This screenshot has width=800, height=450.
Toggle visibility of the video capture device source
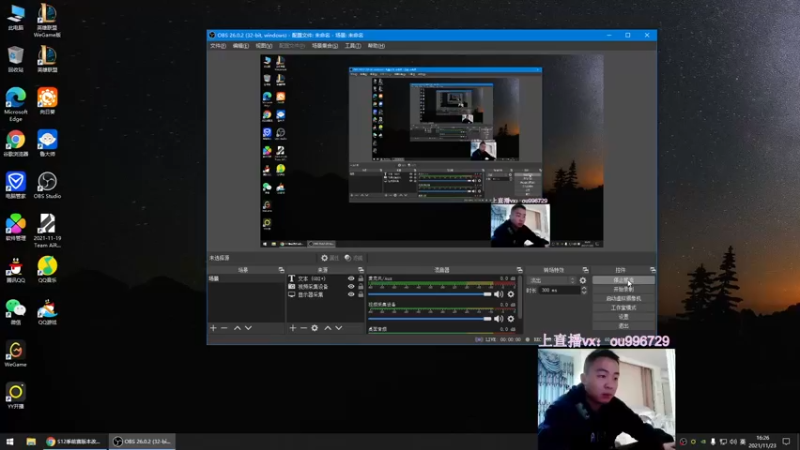[351, 287]
